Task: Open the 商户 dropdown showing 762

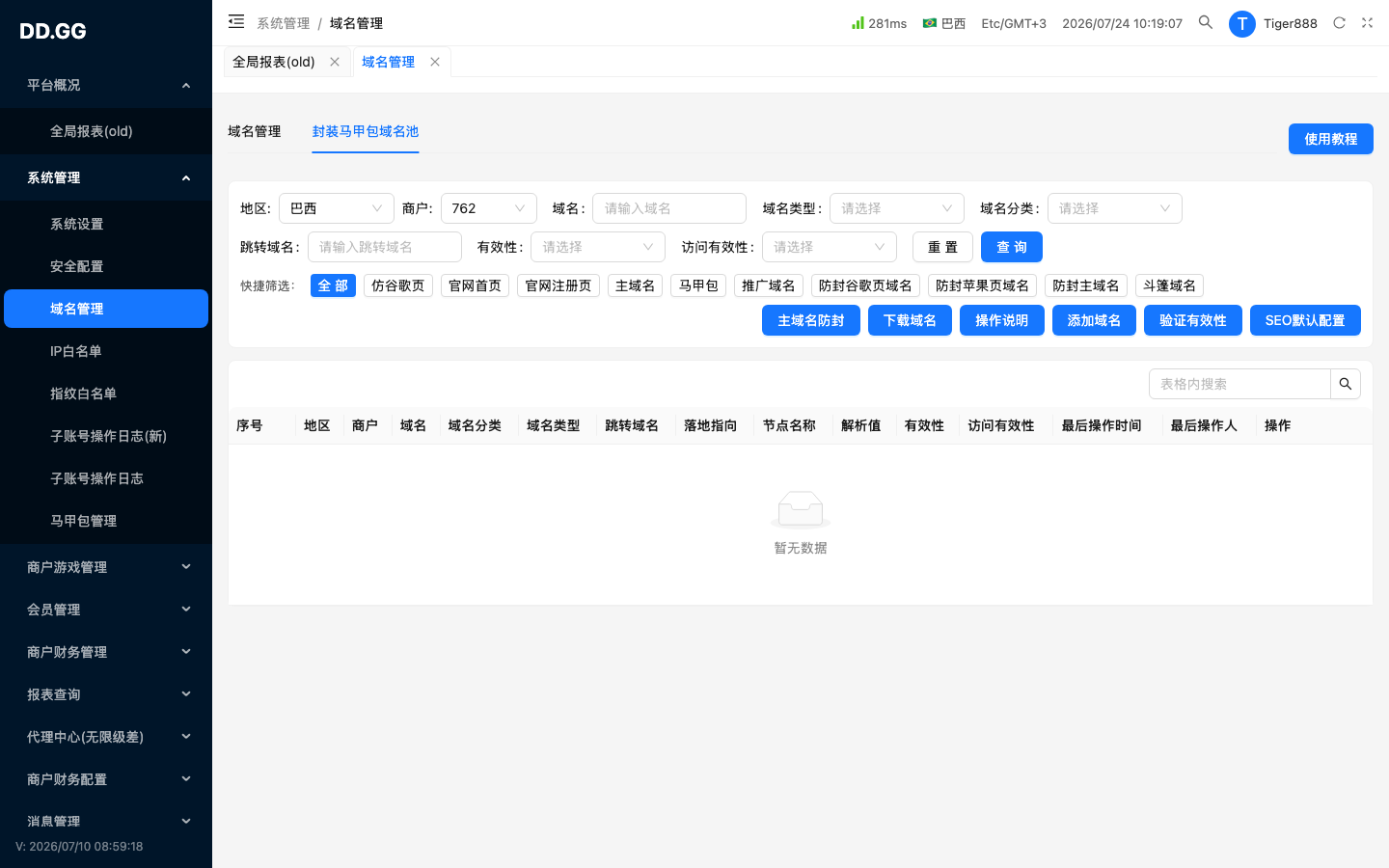Action: [489, 208]
